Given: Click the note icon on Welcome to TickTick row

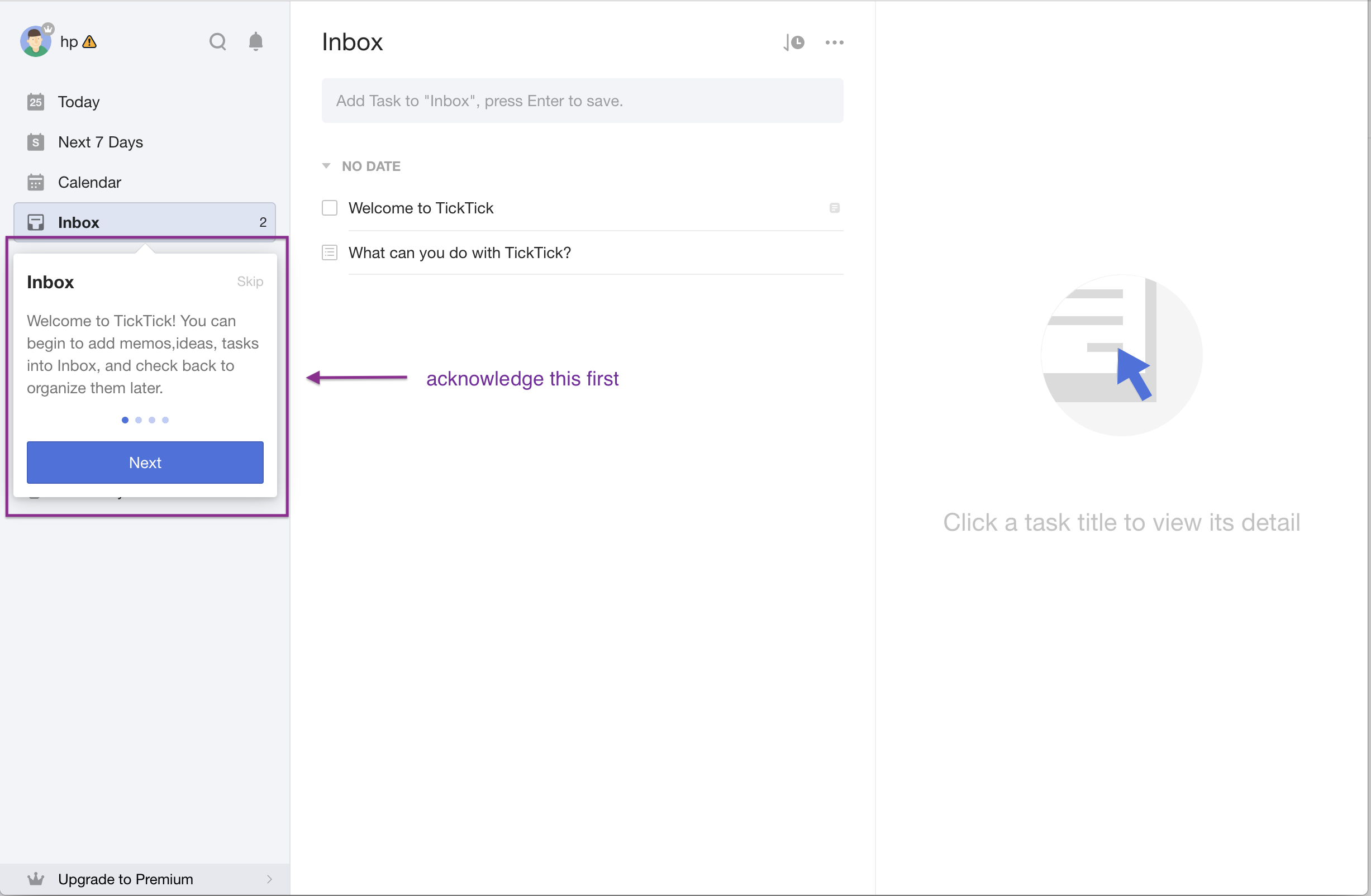Looking at the screenshot, I should click(834, 208).
